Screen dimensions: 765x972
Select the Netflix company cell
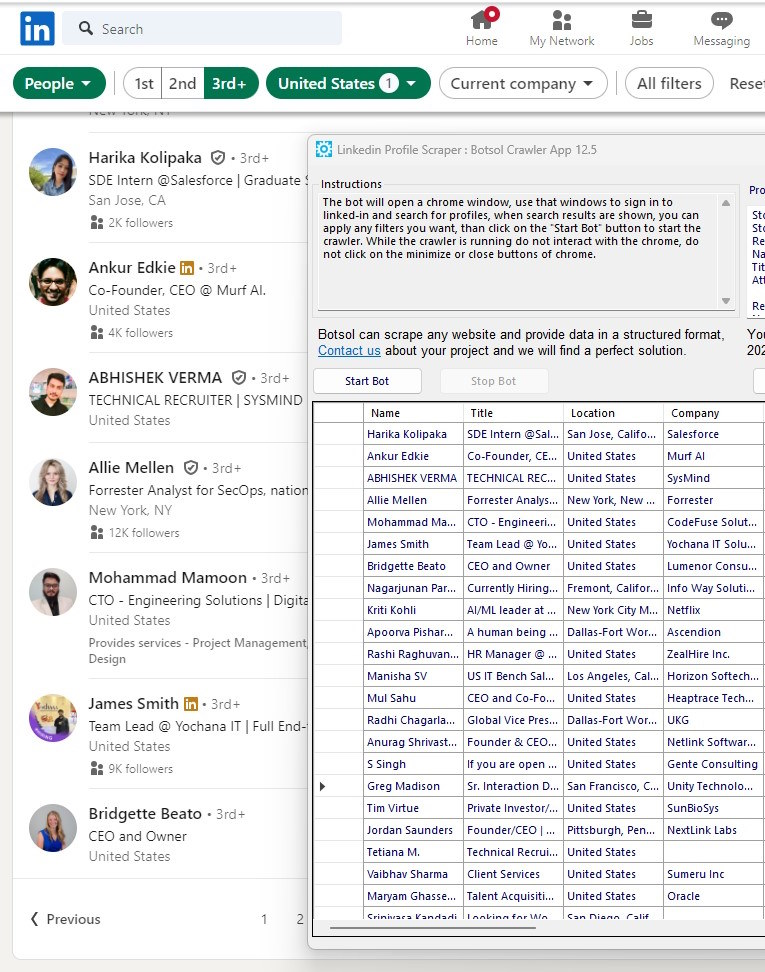714,610
